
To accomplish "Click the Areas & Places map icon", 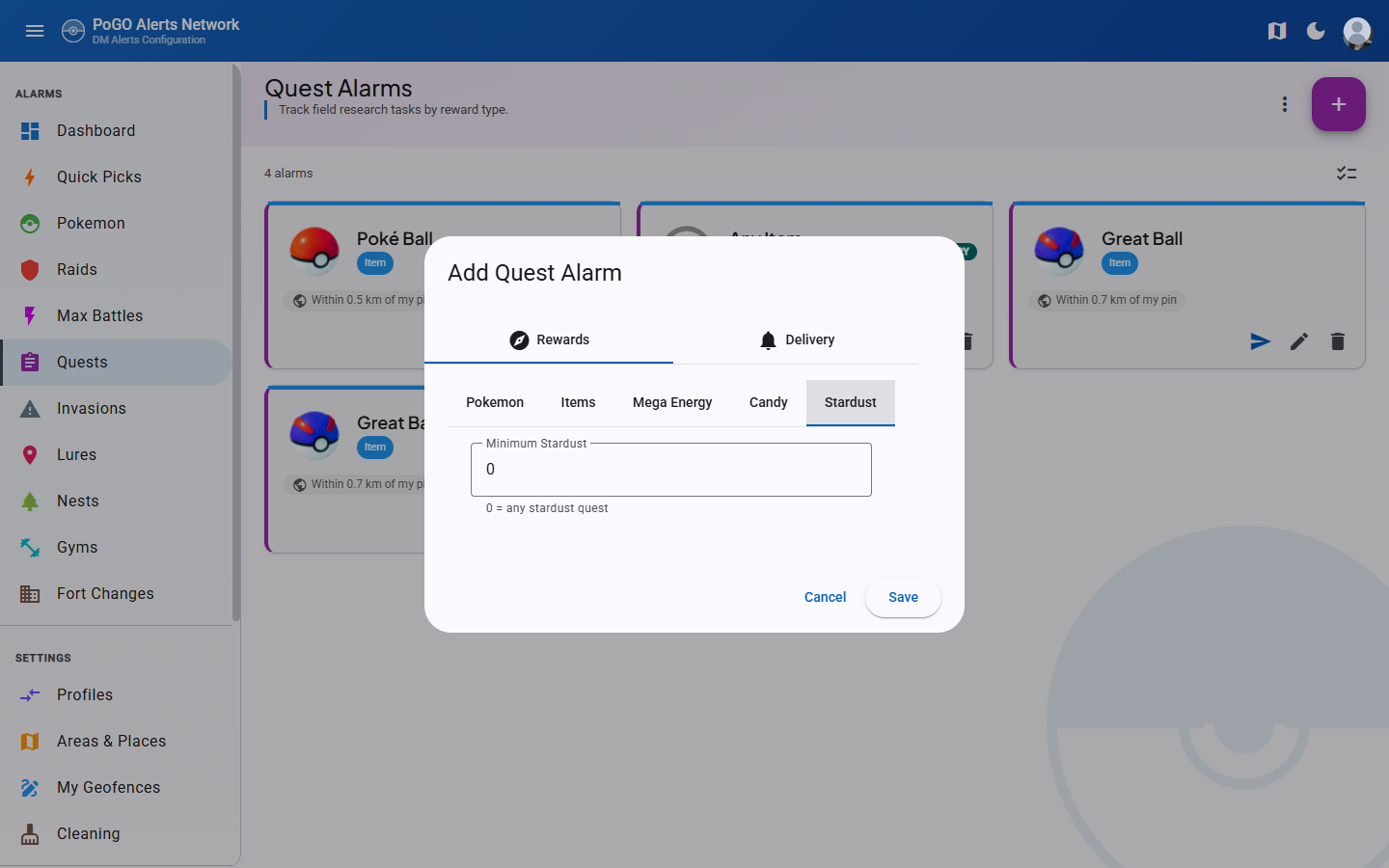I will [30, 742].
